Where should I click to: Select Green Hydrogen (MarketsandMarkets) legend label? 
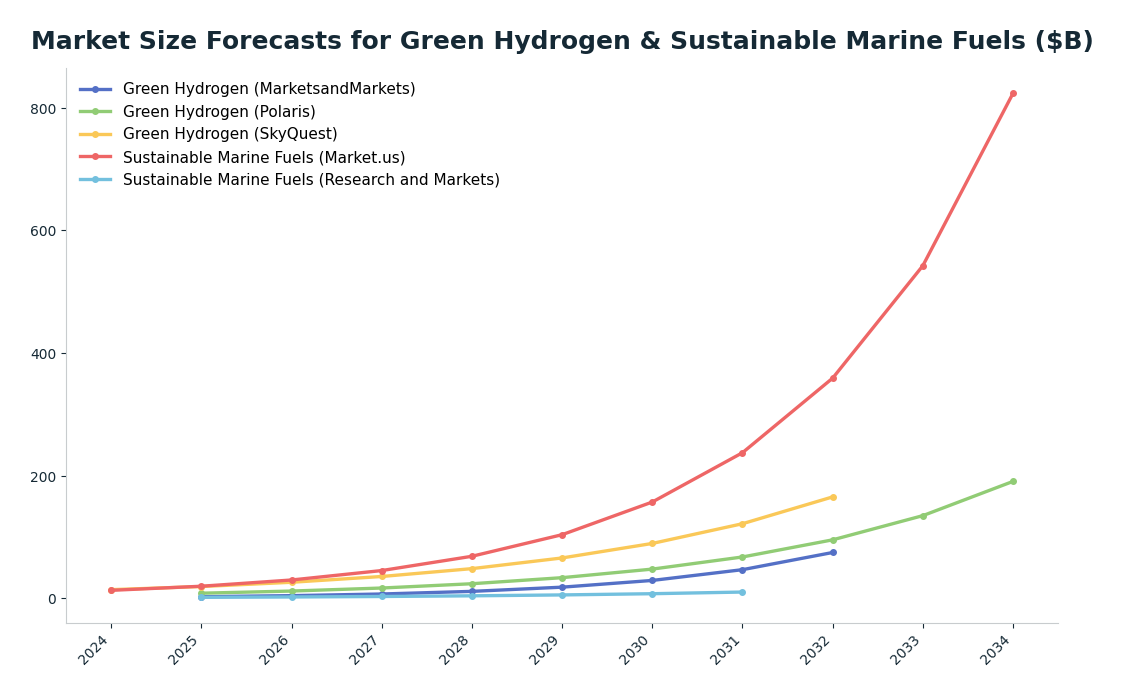pos(269,89)
